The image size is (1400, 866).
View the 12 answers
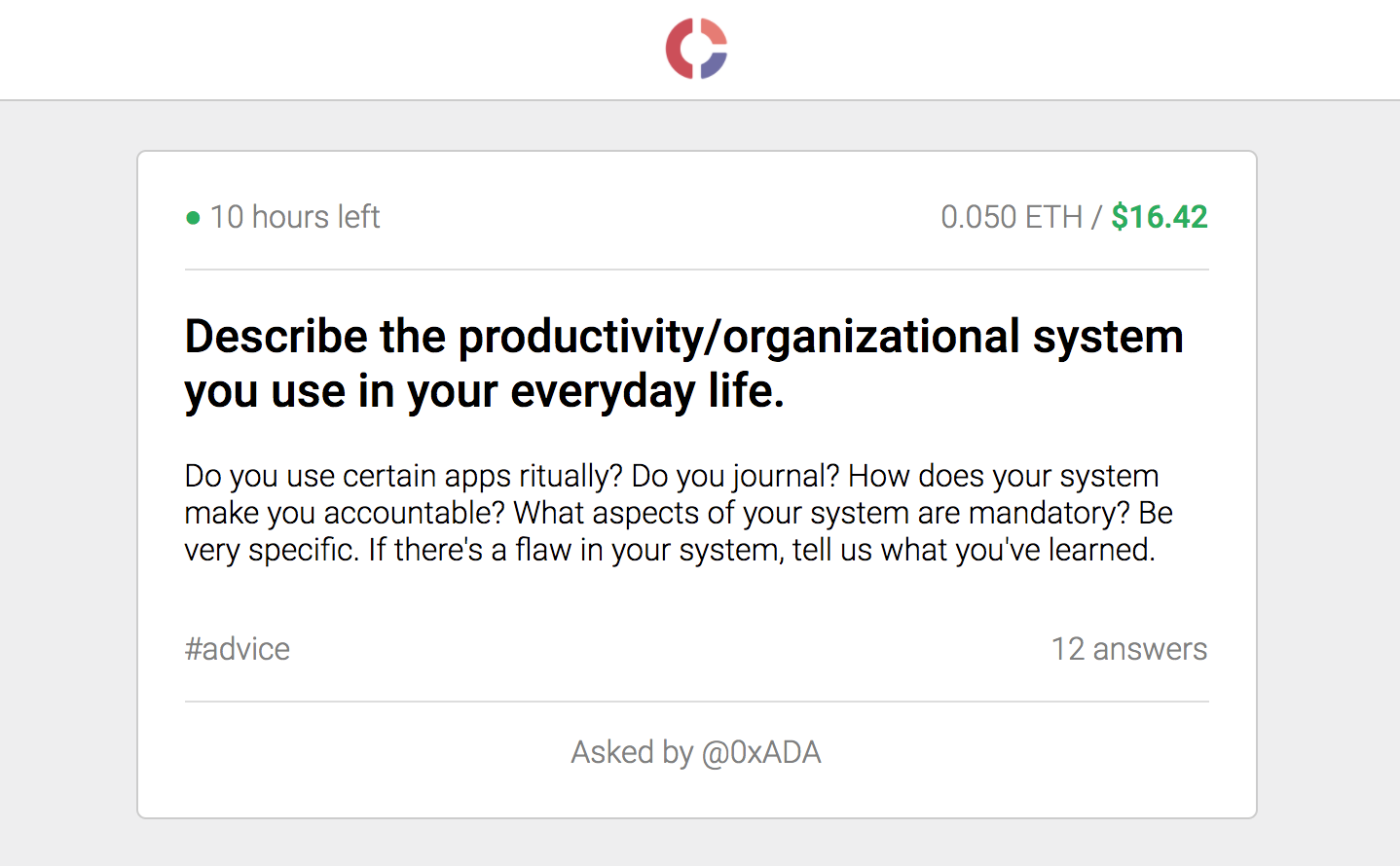(x=1128, y=649)
